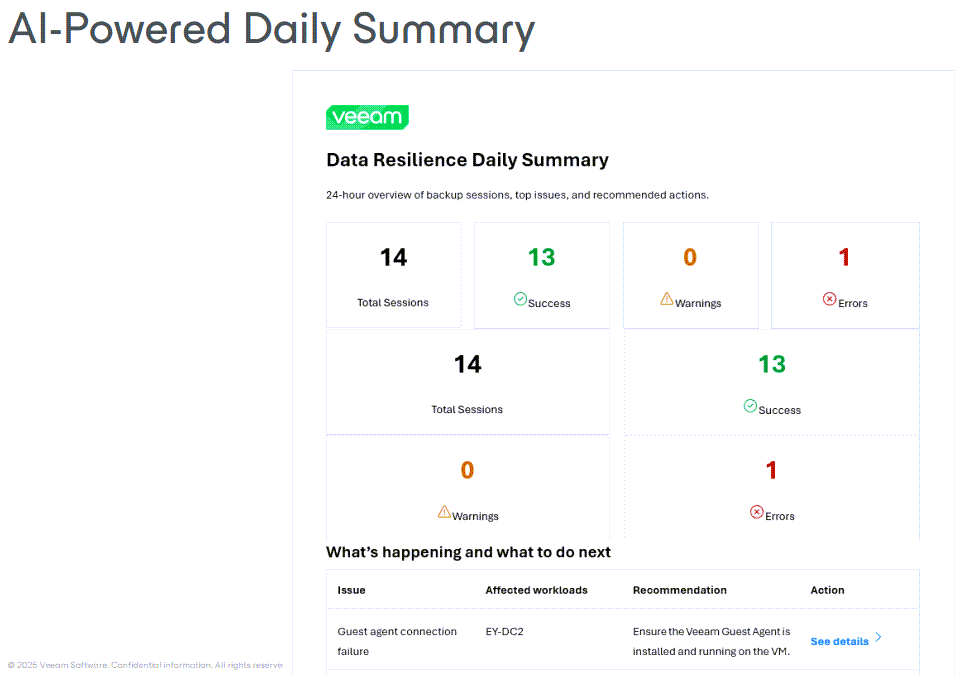Image resolution: width=973 pixels, height=681 pixels.
Task: Click the EY-DC2 affected workload entry
Action: (505, 632)
